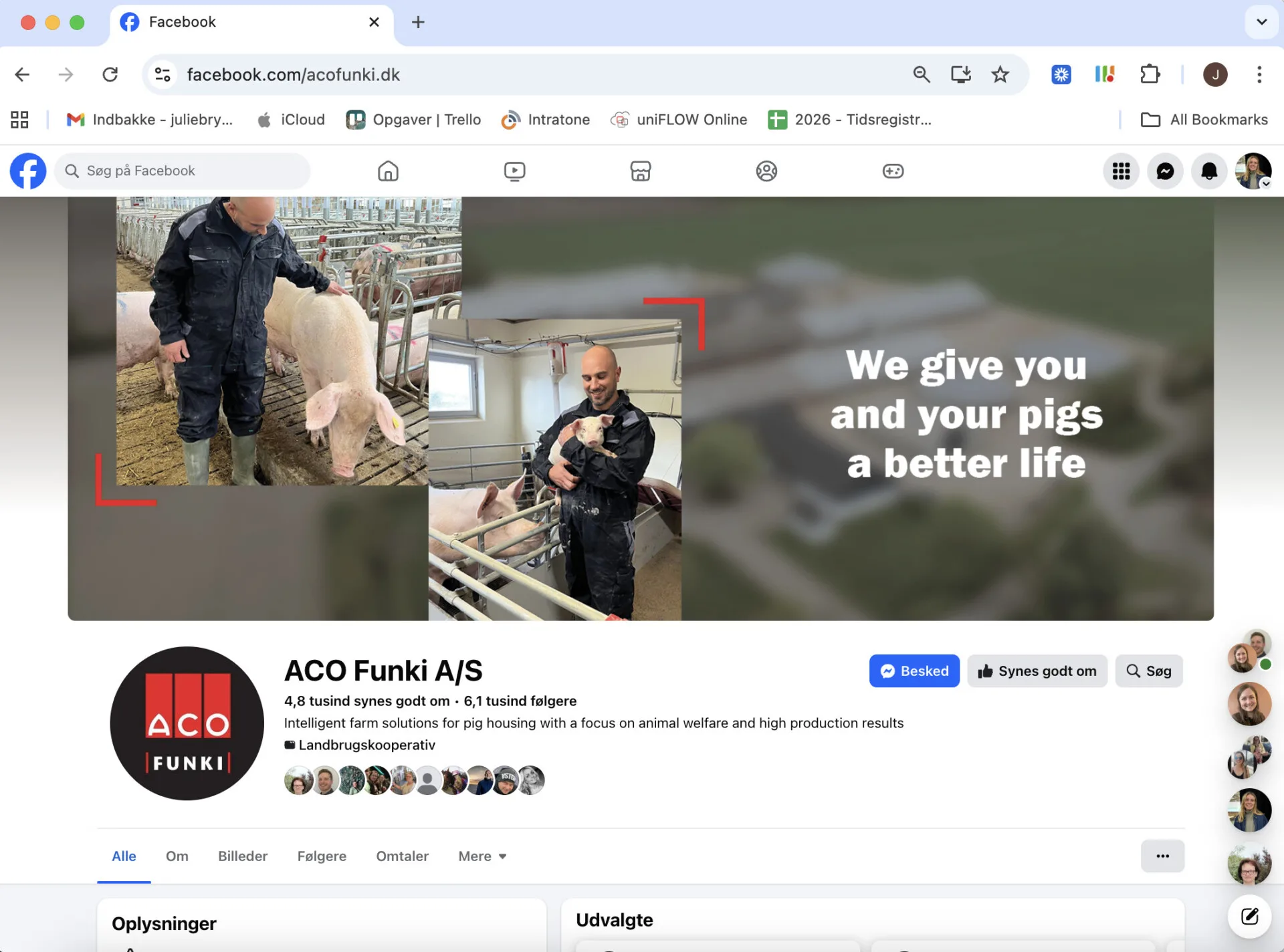Select the Alle tab
1284x952 pixels.
[x=124, y=856]
